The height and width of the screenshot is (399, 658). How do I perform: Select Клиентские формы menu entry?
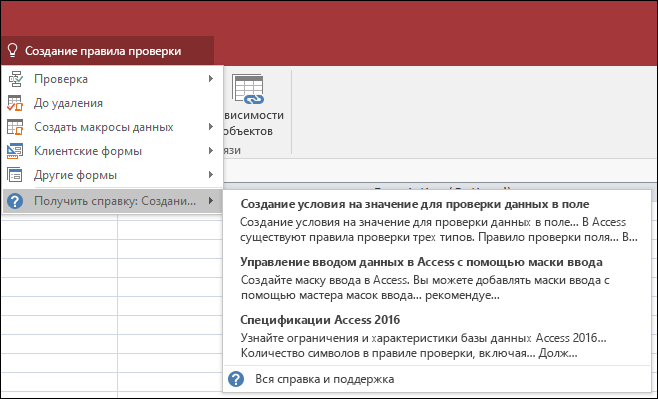click(112, 151)
